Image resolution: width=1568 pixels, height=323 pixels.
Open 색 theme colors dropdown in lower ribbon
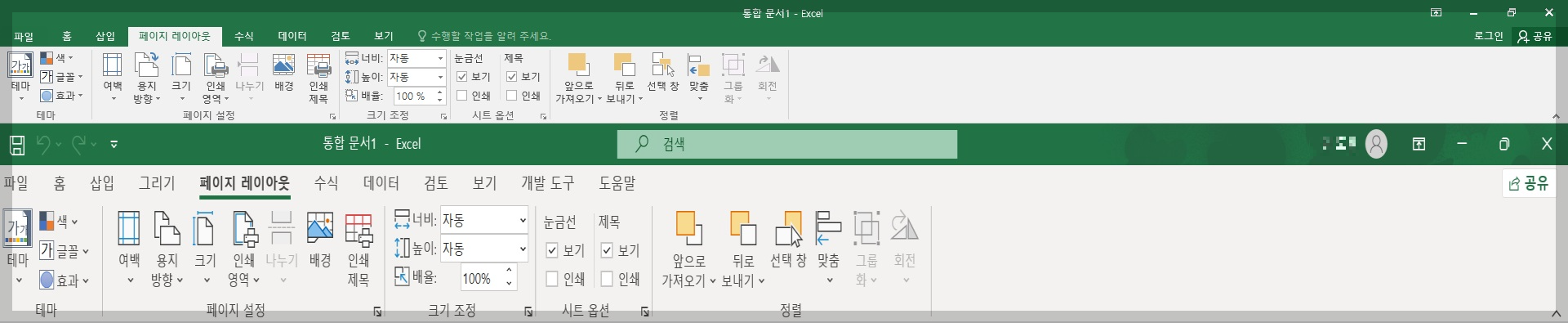point(59,221)
